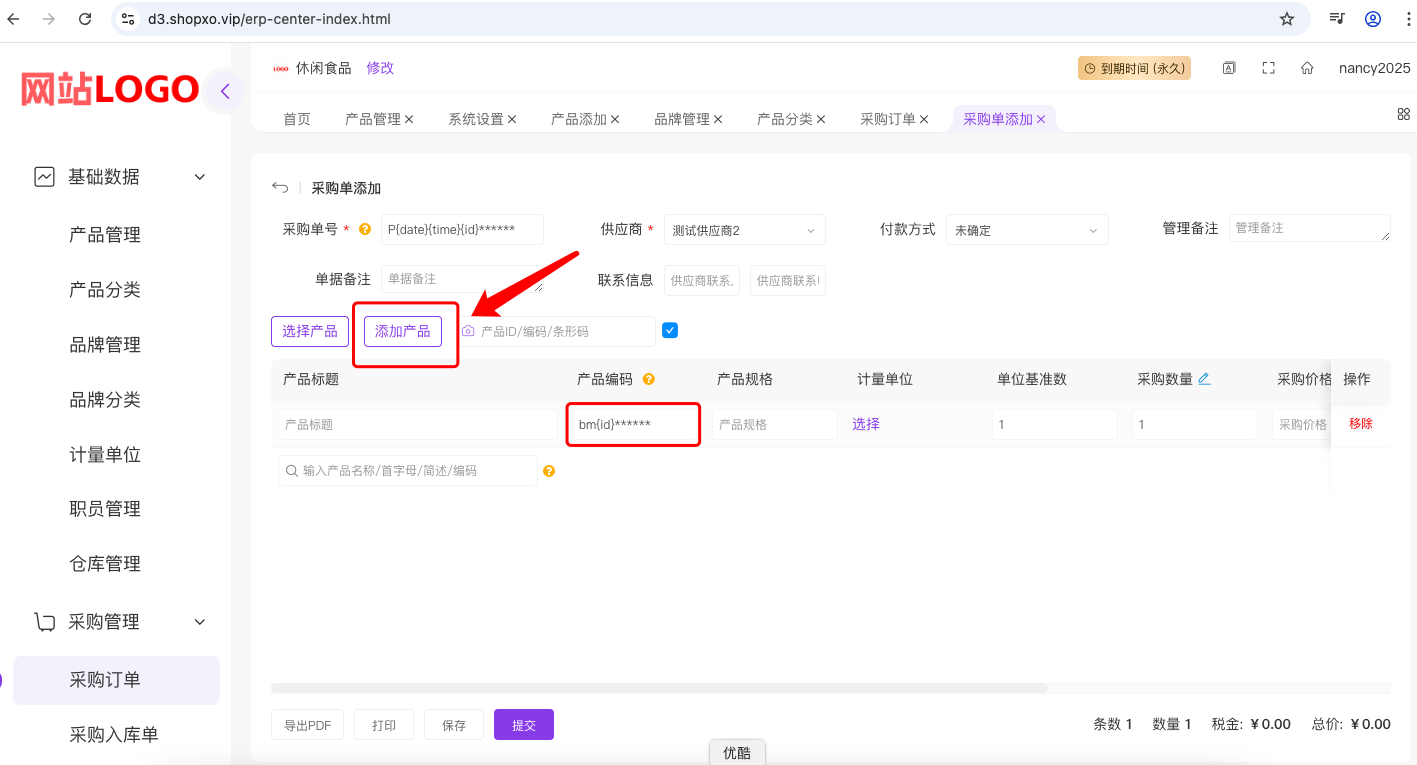Open 品牌分类 in the sidebar
The width and height of the screenshot is (1417, 765).
(105, 400)
